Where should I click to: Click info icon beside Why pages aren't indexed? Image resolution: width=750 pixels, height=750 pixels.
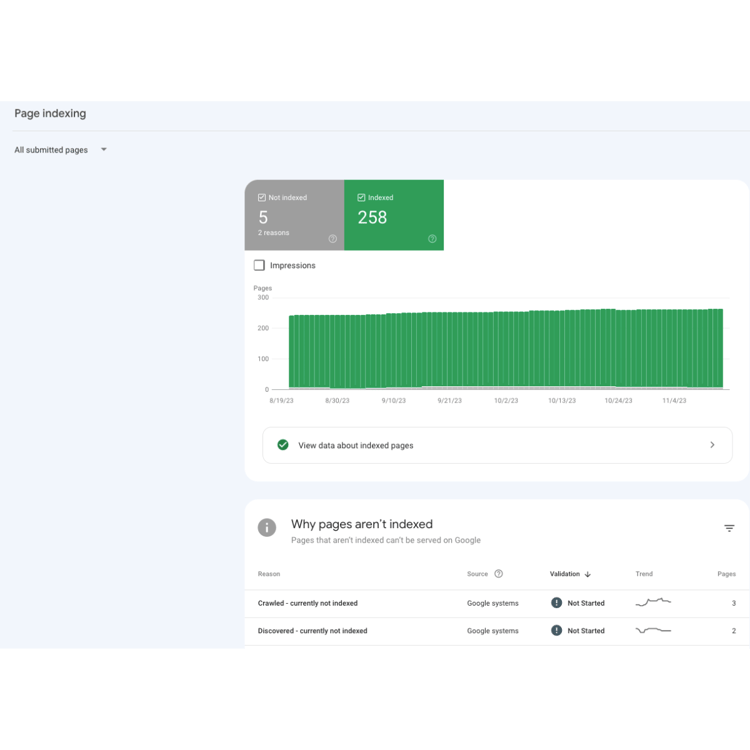click(x=267, y=528)
